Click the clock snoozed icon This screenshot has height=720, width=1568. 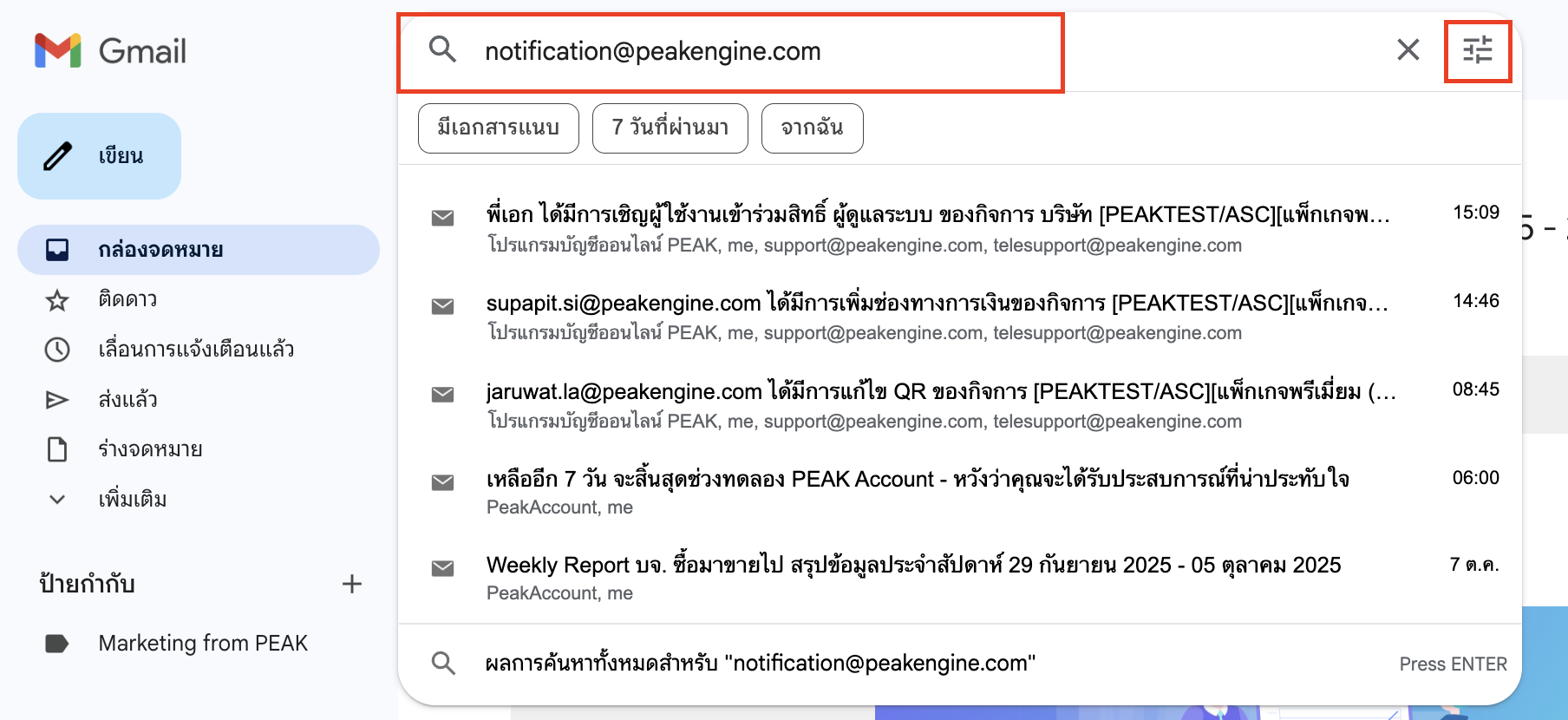[57, 350]
